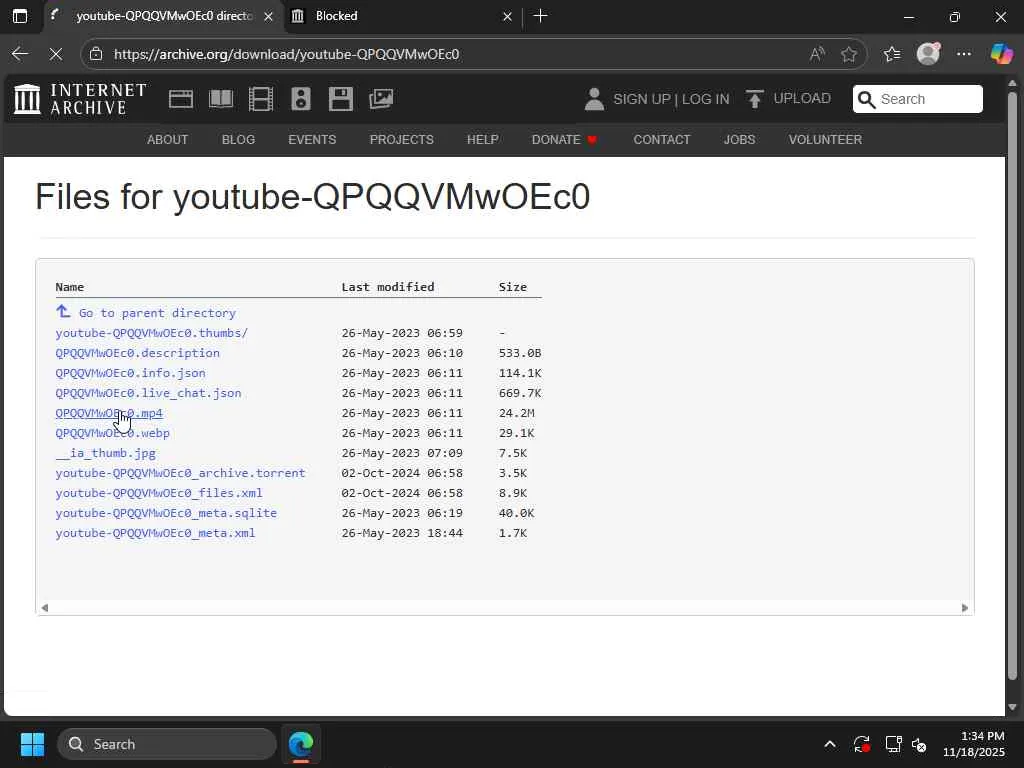Stop page loading with the X button
The width and height of the screenshot is (1024, 768).
pos(56,54)
